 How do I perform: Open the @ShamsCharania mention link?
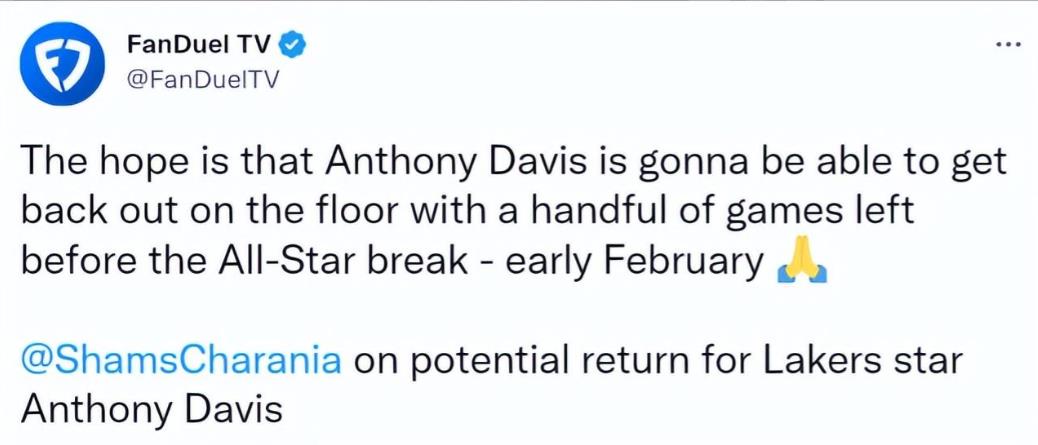point(181,362)
